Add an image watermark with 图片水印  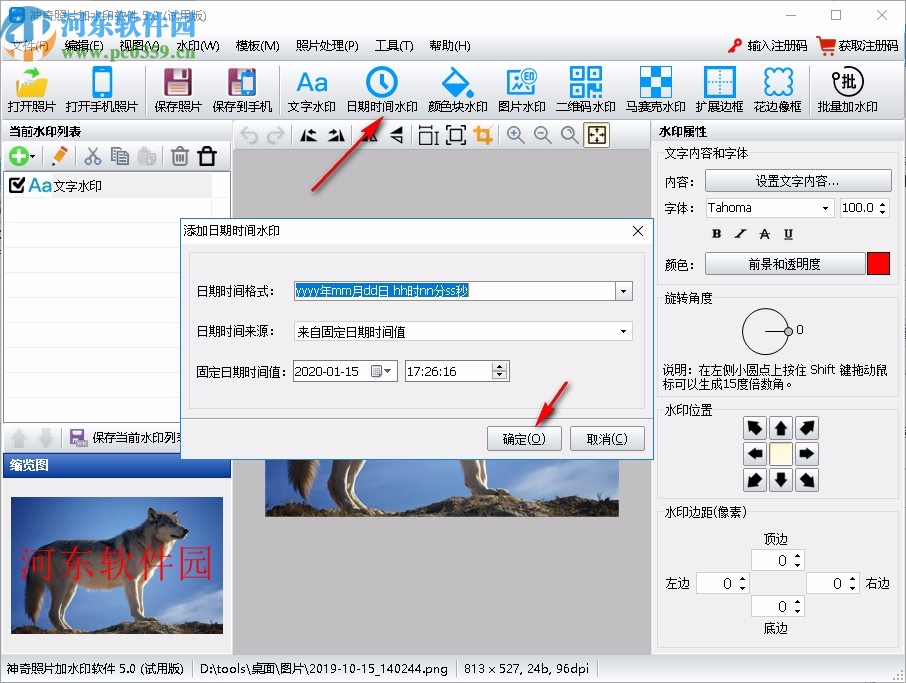pyautogui.click(x=522, y=90)
